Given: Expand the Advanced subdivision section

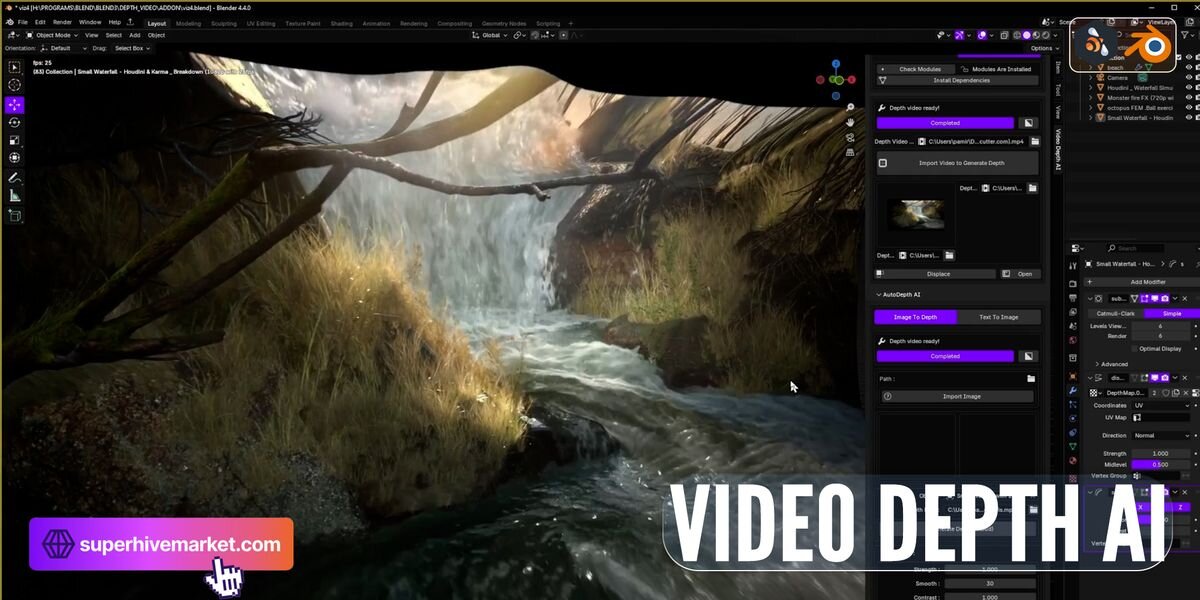Looking at the screenshot, I should click(1112, 364).
